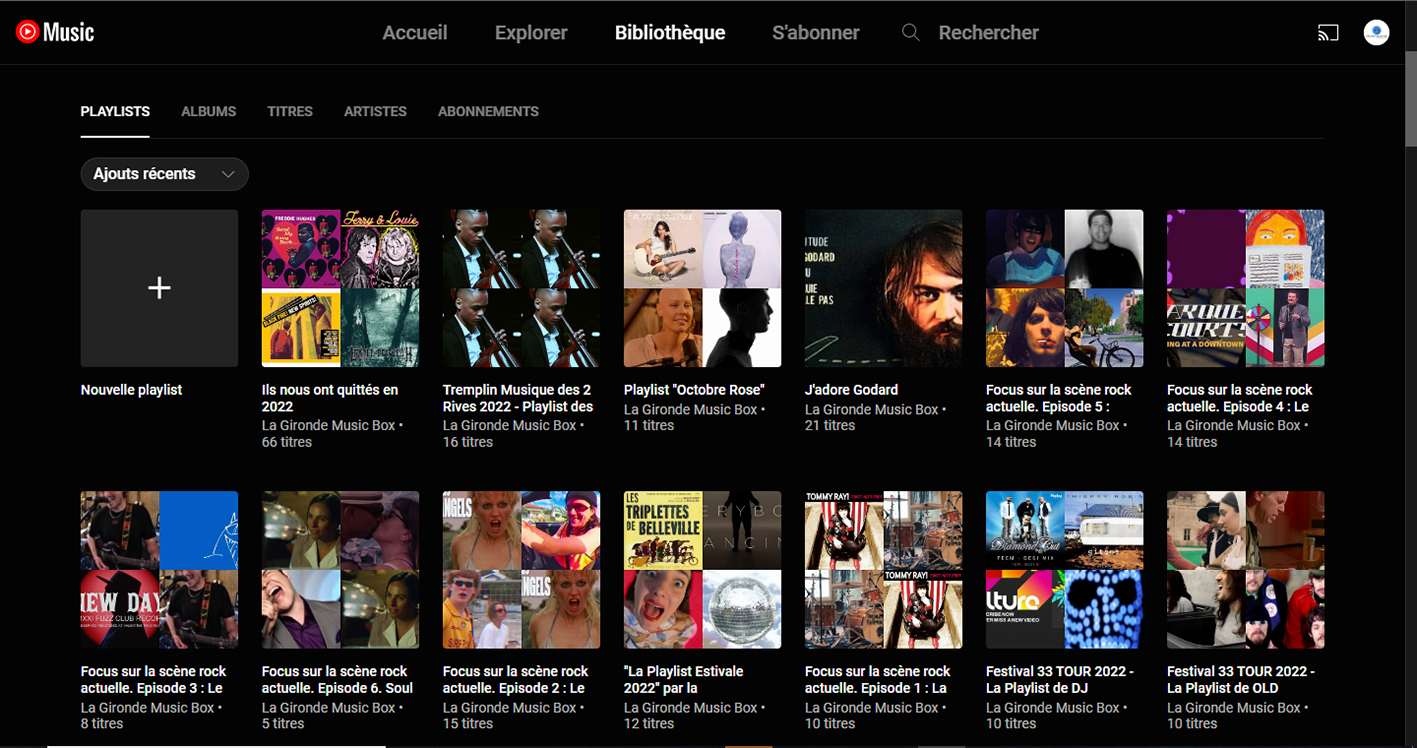This screenshot has width=1417, height=748.
Task: Open Festival 33 TOUR Playlist de OLD thumbnail
Action: 1245,570
